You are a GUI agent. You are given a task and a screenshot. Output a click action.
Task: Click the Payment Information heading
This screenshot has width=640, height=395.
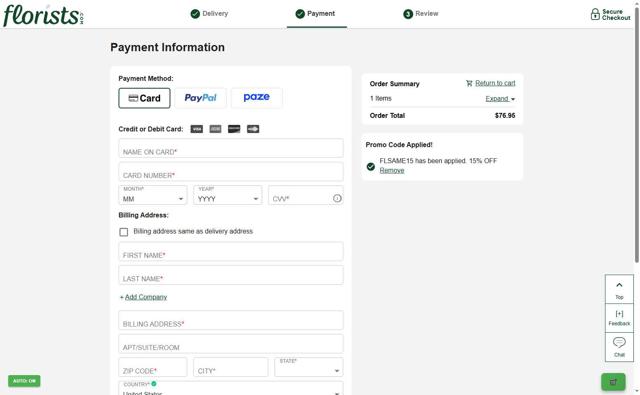pos(167,47)
